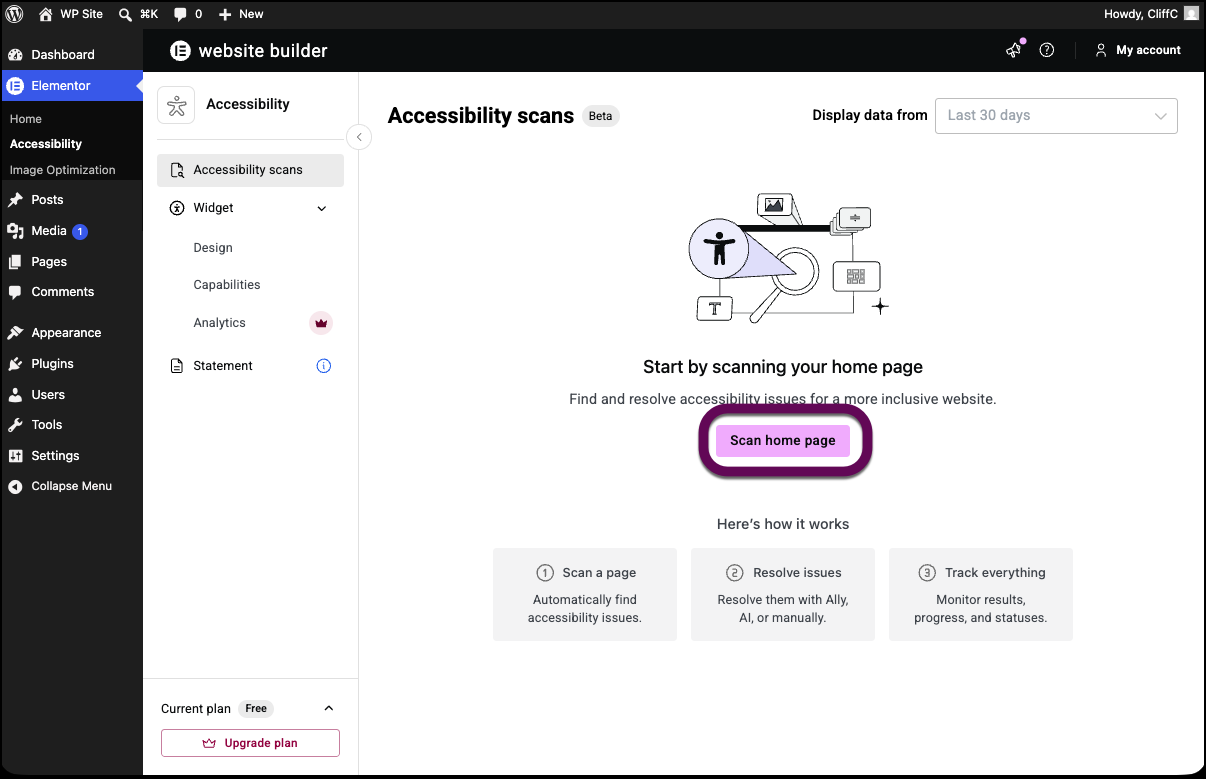Click the Comments speech bubble icon
Image resolution: width=1206 pixels, height=779 pixels.
coord(15,293)
